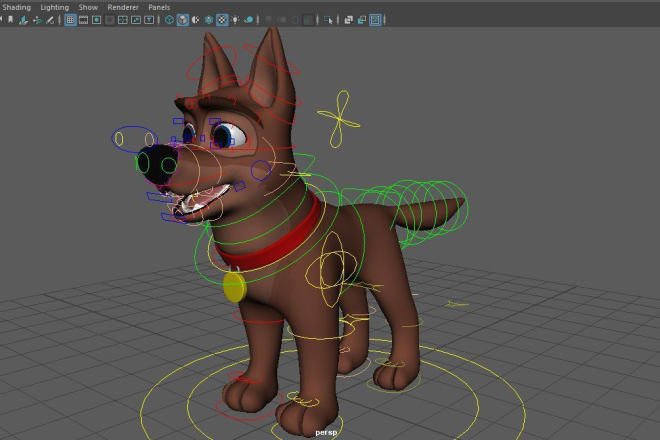The width and height of the screenshot is (660, 440).
Task: Open the Renderer menu
Action: [123, 6]
